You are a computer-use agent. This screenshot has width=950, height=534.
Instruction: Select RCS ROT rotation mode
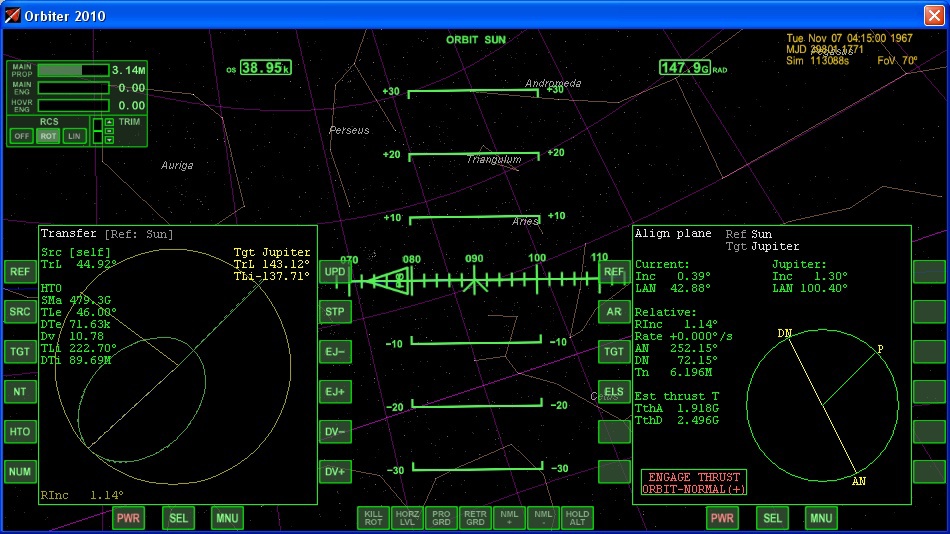pyautogui.click(x=48, y=136)
